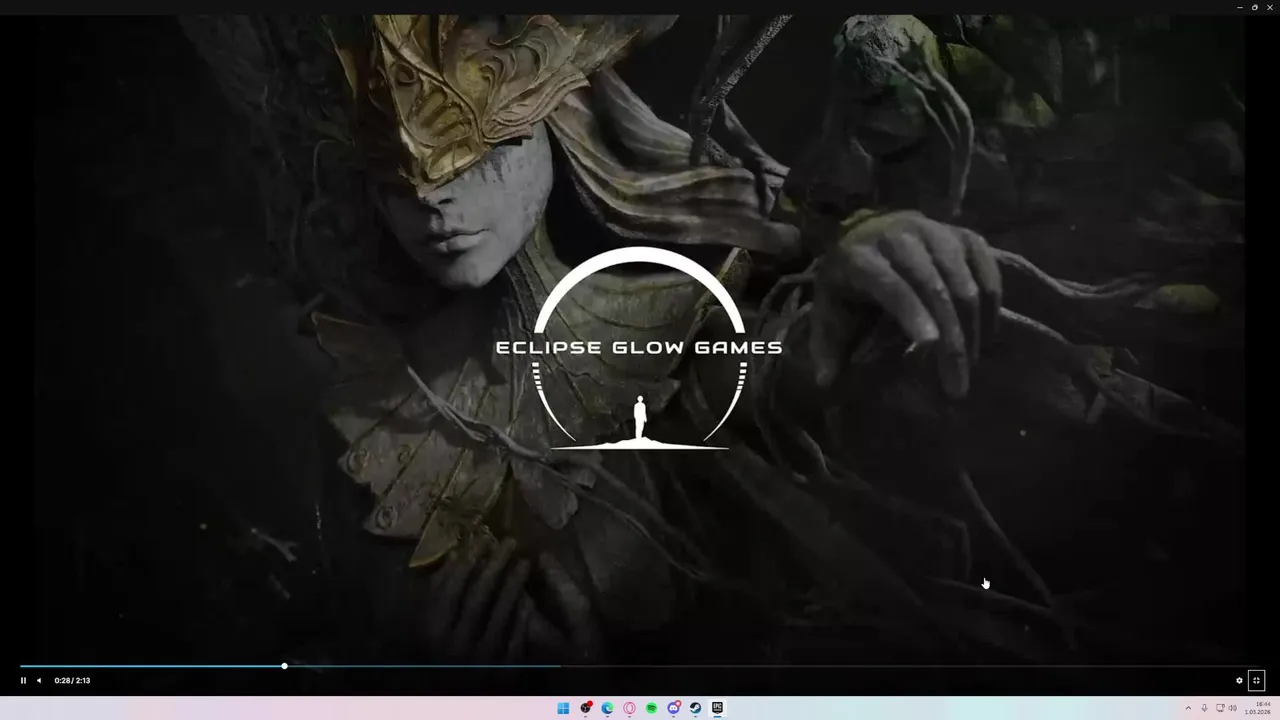The height and width of the screenshot is (720, 1280).
Task: Pause the trailer video
Action: click(x=23, y=681)
